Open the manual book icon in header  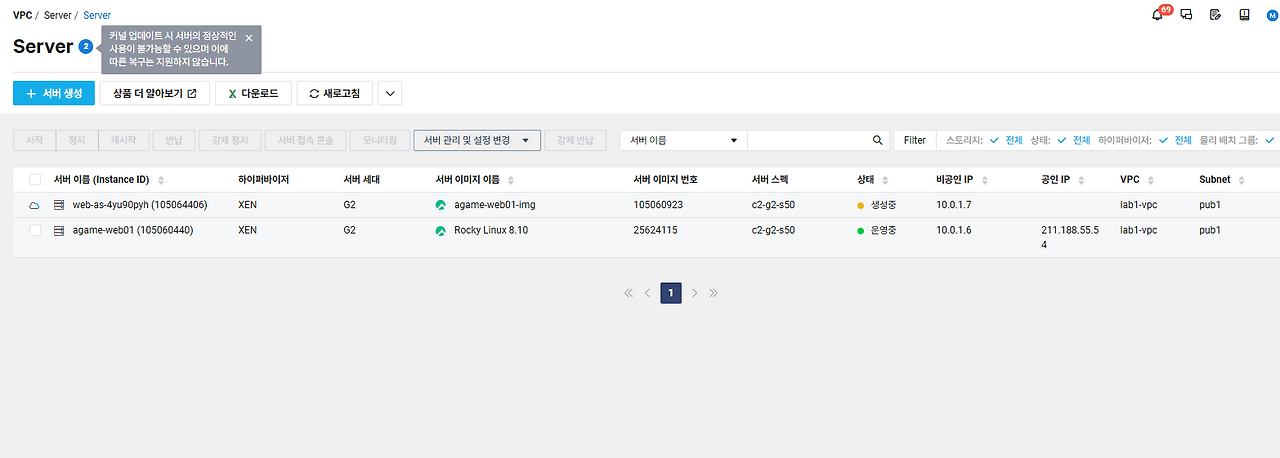point(1244,15)
